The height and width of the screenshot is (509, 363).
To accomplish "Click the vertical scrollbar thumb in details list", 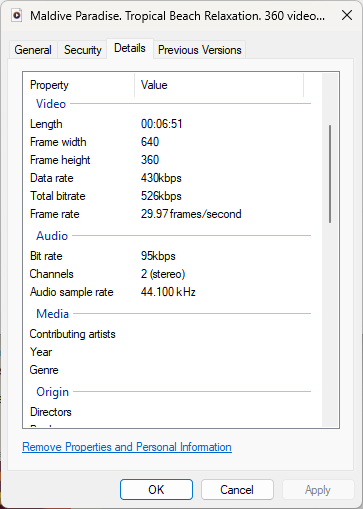I will coord(330,174).
